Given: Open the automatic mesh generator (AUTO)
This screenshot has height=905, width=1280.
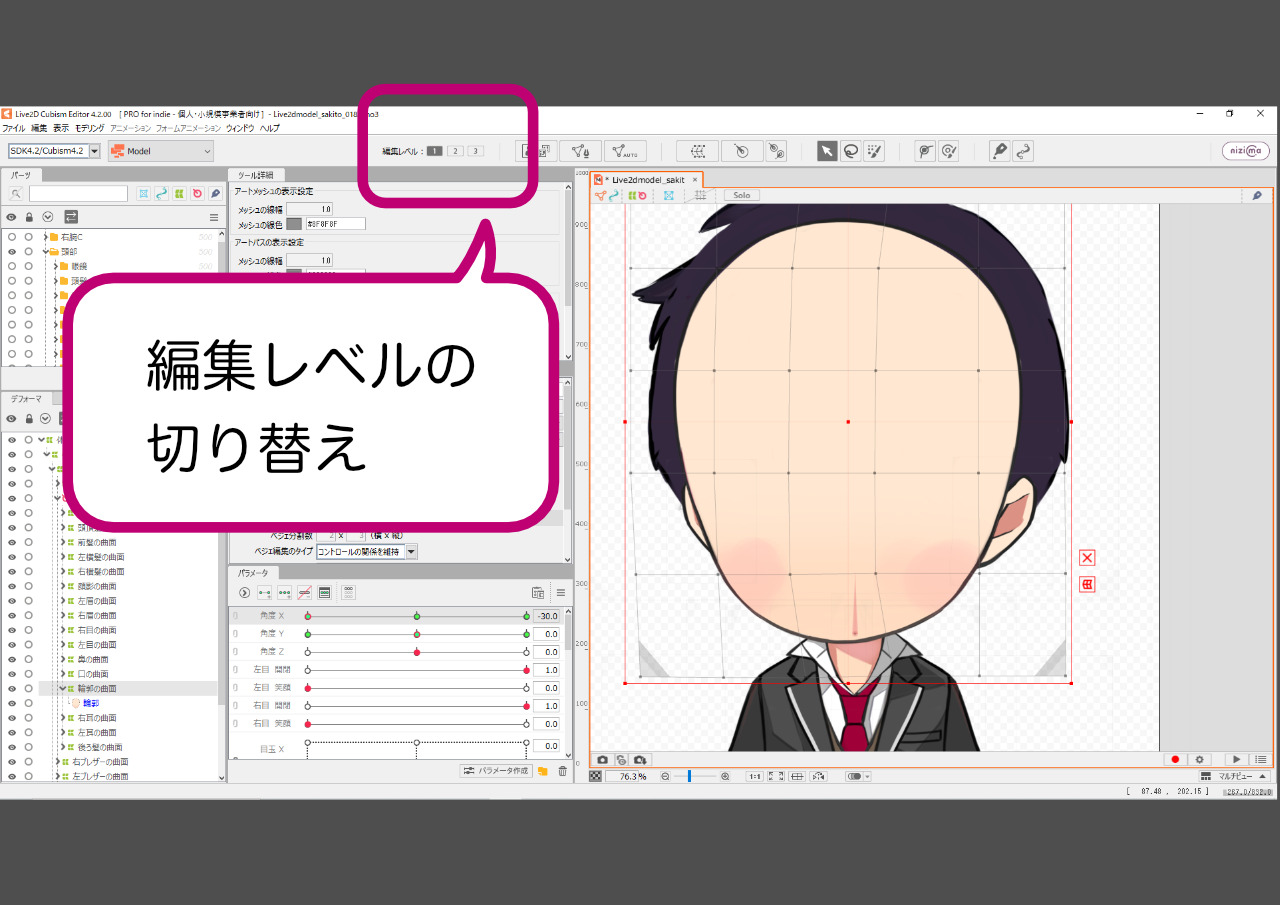Looking at the screenshot, I should point(625,151).
